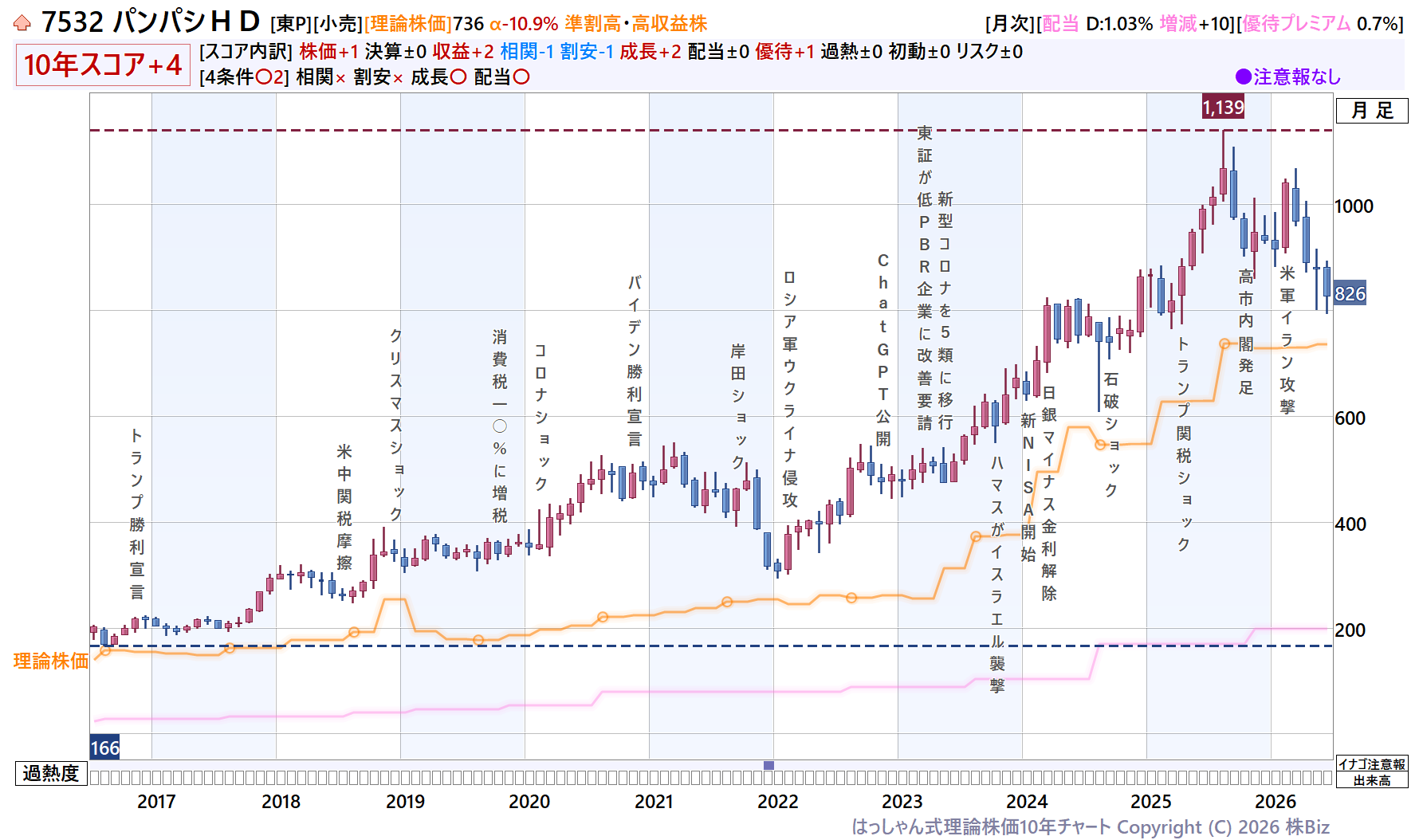Click the イナゴ注意報 label
Viewport: 1419px width, 840px height.
(1372, 764)
